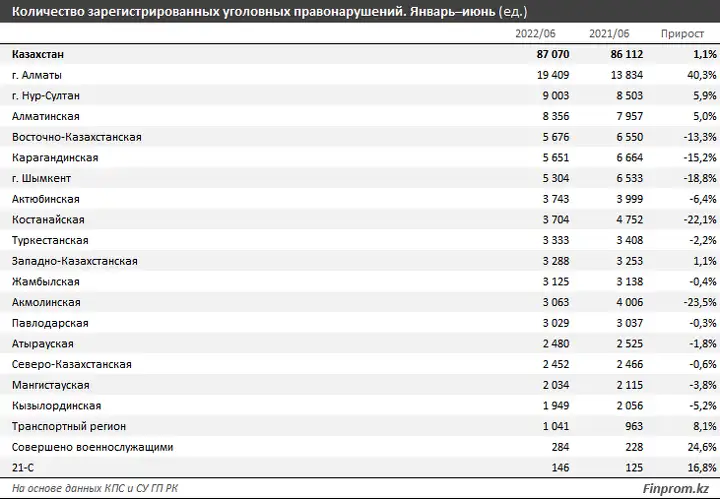Select the Казахстан row label
The width and height of the screenshot is (720, 499).
(x=38, y=54)
